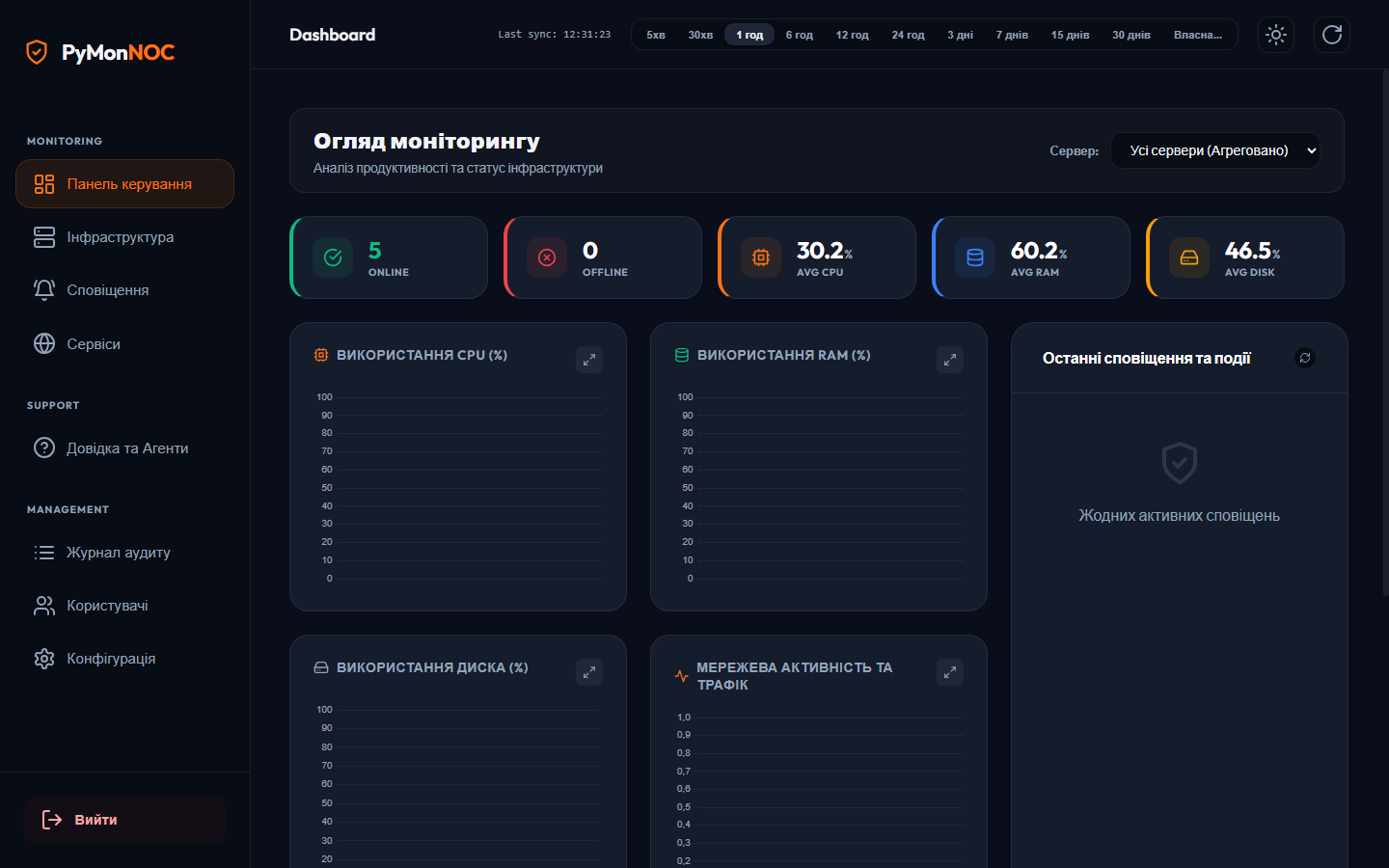Navigate to Сервіси
Viewport: 1389px width, 868px height.
[x=124, y=344]
